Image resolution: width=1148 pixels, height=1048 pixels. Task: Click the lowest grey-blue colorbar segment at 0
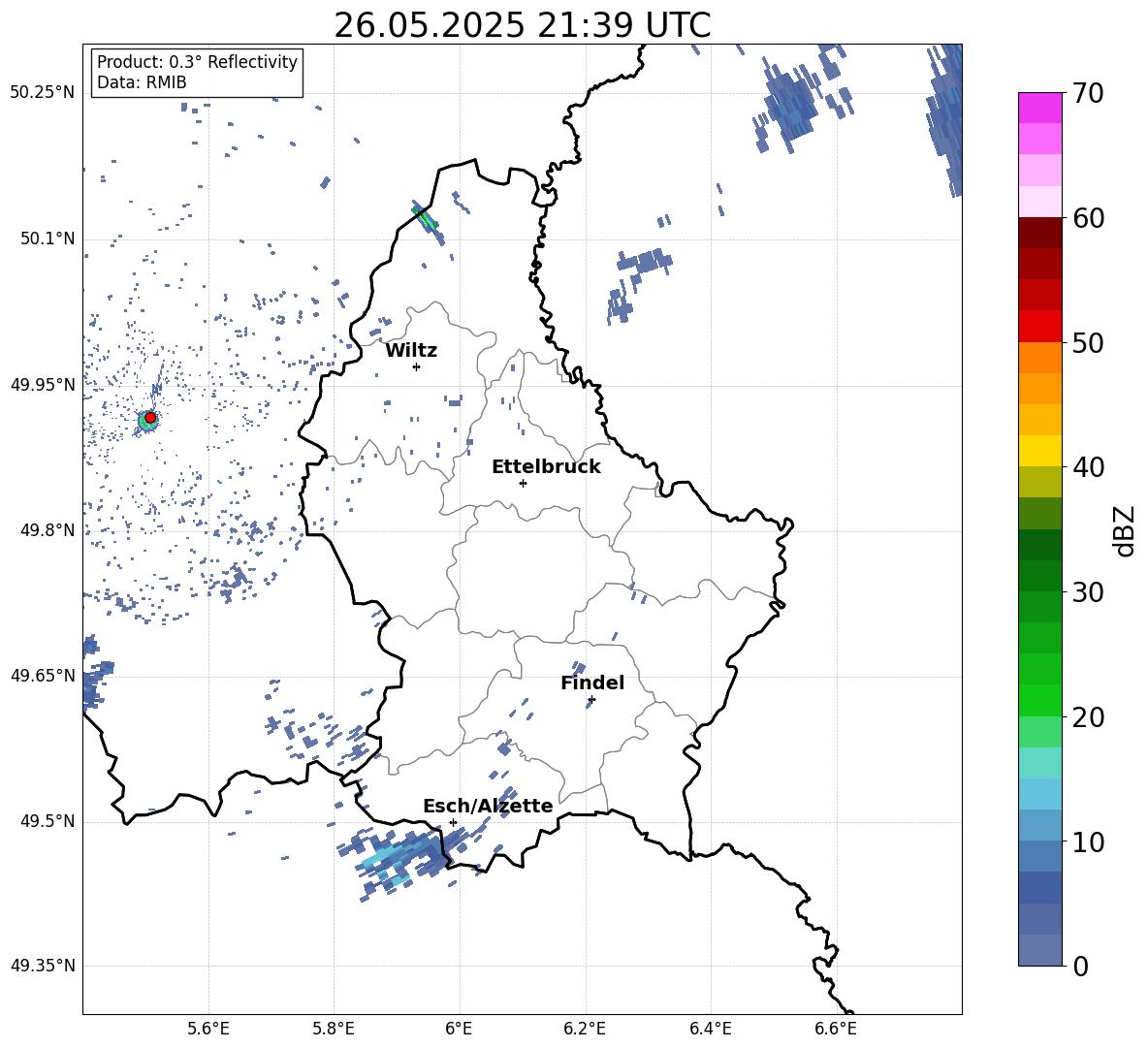point(1039,950)
